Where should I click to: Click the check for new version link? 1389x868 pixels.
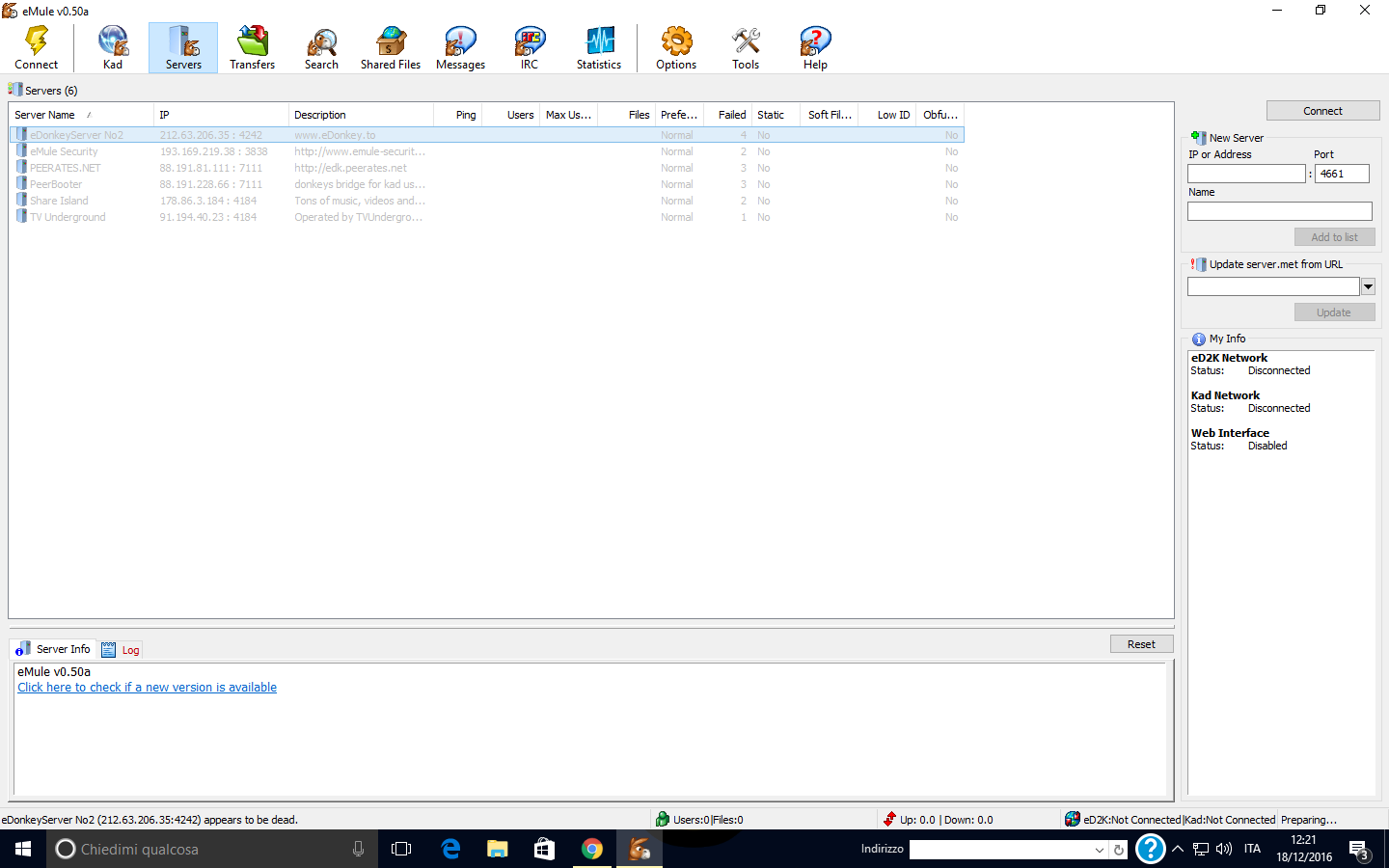[147, 688]
